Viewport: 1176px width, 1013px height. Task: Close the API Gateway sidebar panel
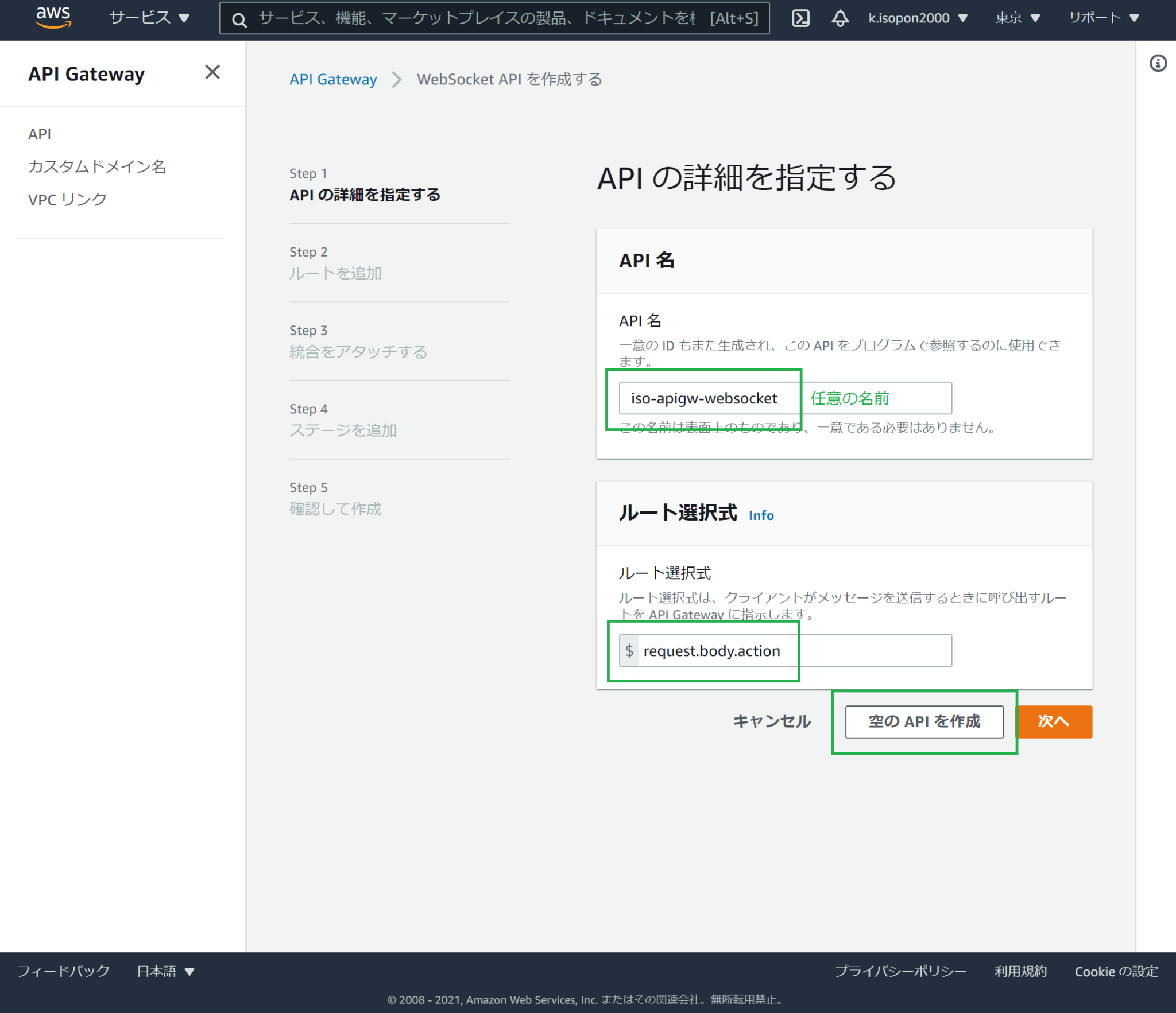coord(212,72)
